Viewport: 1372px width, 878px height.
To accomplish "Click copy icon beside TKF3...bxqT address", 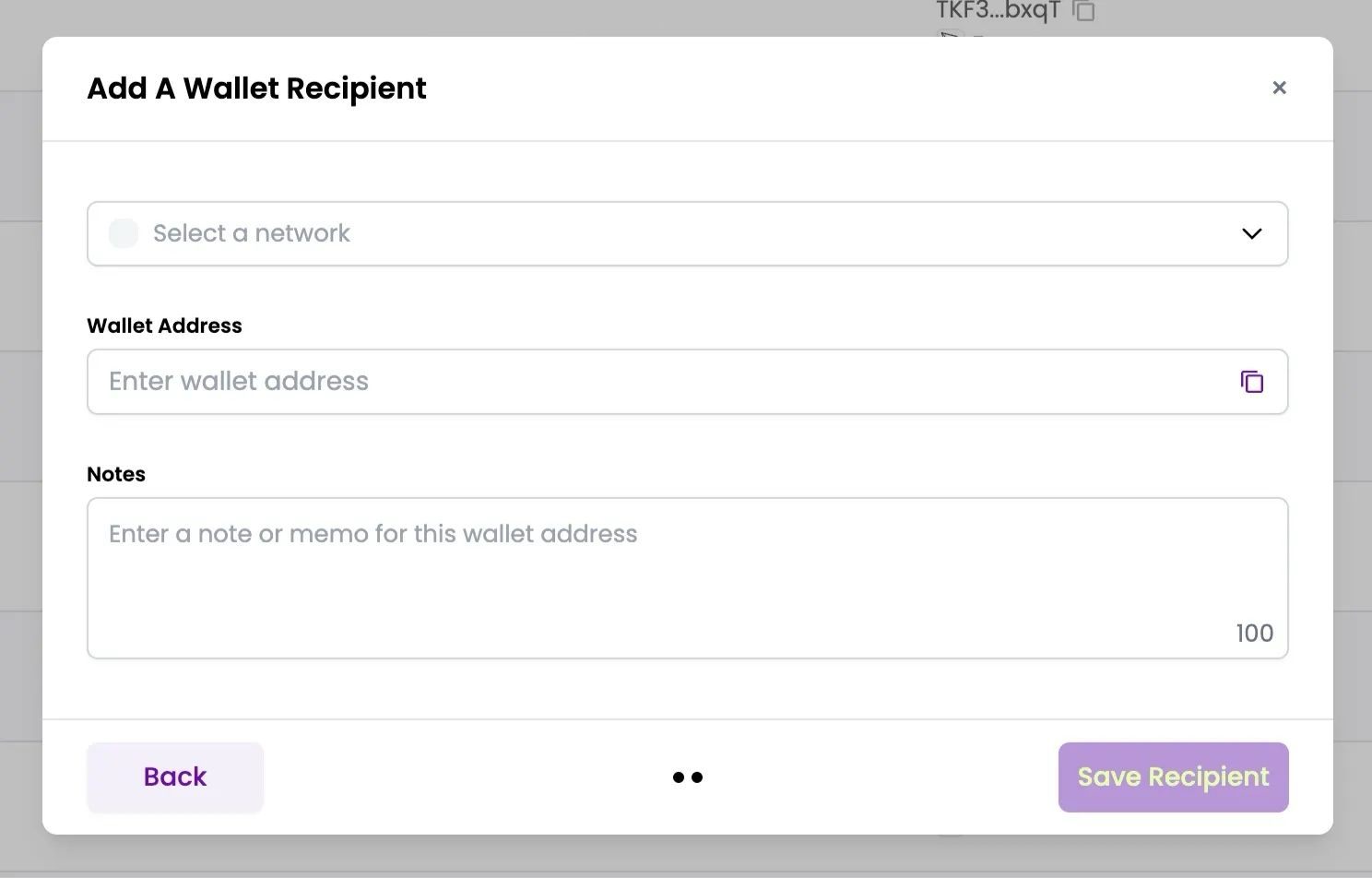I will pos(1084,11).
